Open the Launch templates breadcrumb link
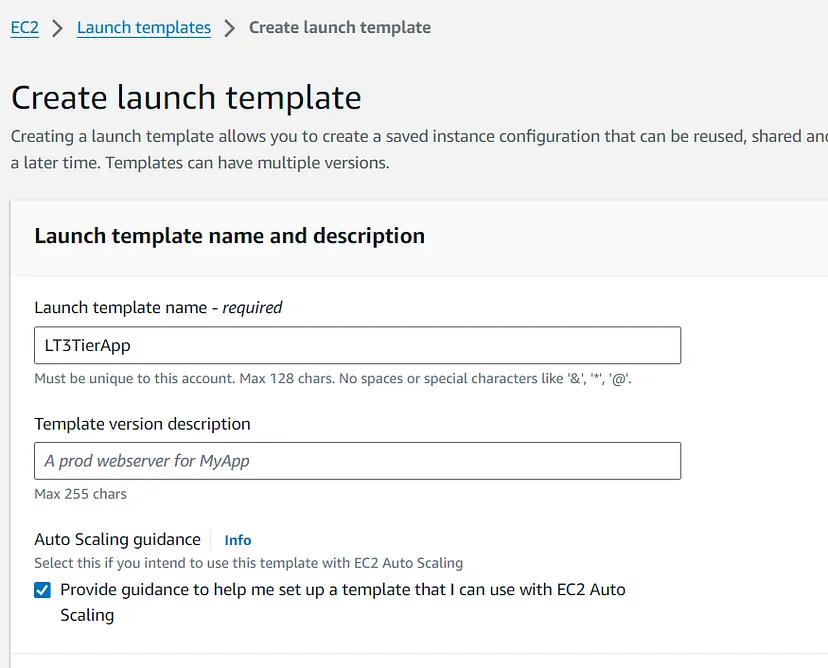 pyautogui.click(x=144, y=28)
